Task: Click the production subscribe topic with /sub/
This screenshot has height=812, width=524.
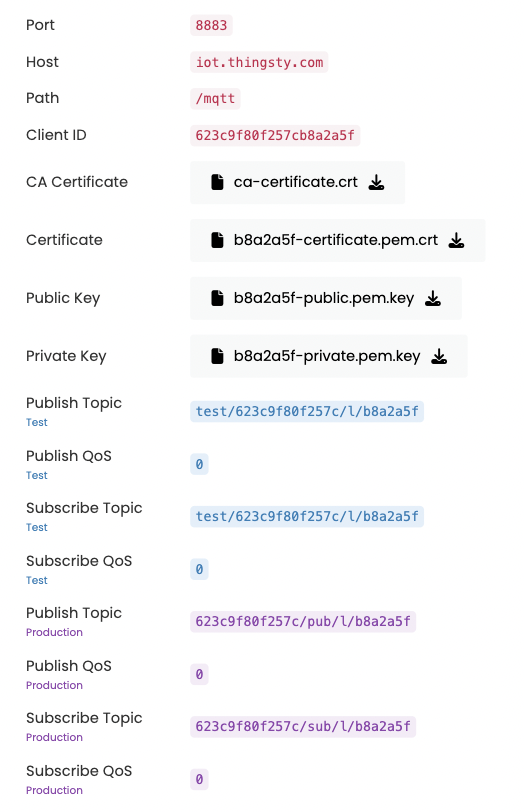Action: [303, 727]
